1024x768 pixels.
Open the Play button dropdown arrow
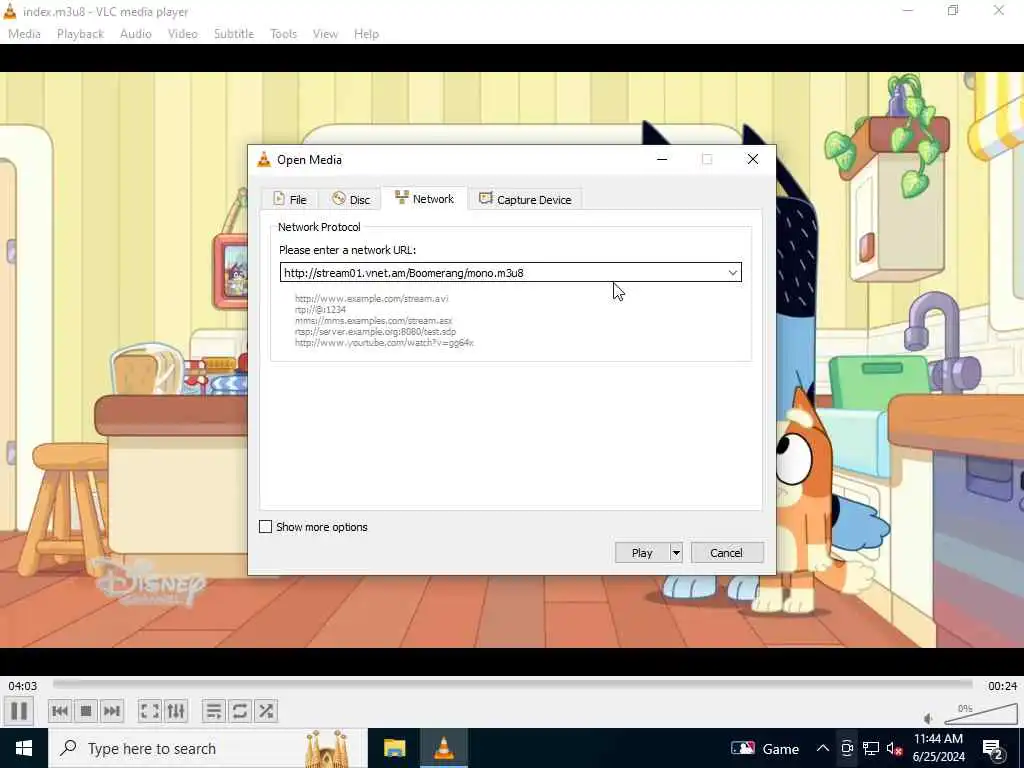click(x=676, y=552)
